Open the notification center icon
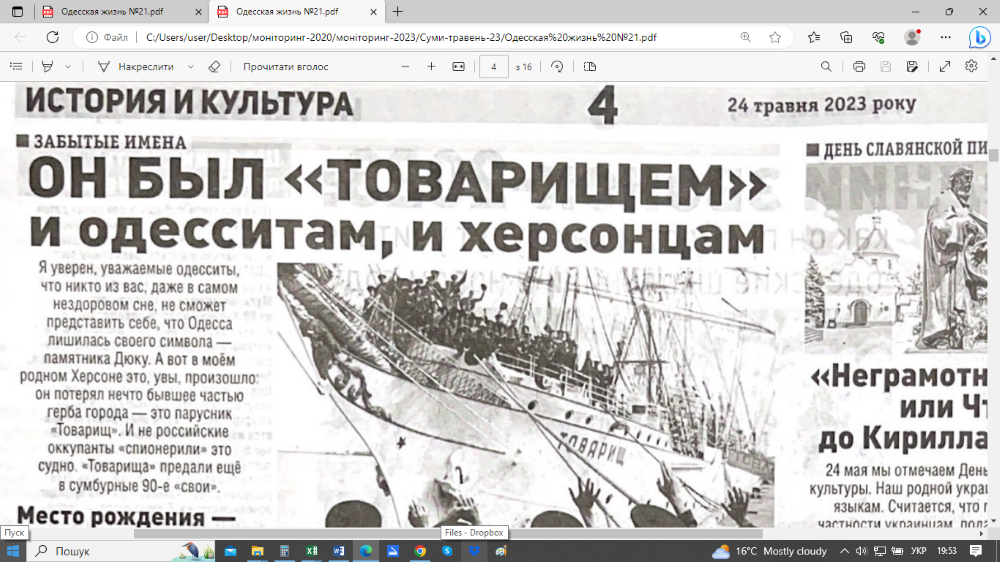Screen dimensions: 1000x562 pyautogui.click(x=976, y=551)
